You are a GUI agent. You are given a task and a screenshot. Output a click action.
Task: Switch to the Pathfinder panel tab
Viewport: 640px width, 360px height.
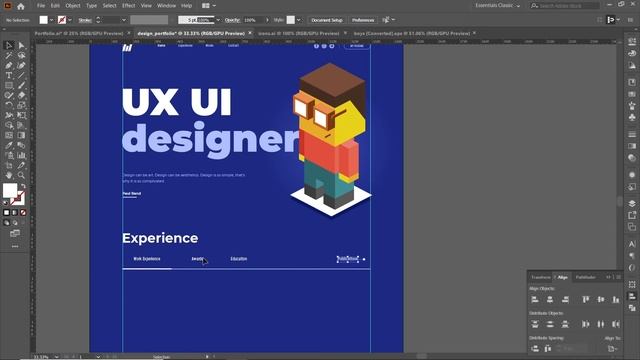pos(585,278)
